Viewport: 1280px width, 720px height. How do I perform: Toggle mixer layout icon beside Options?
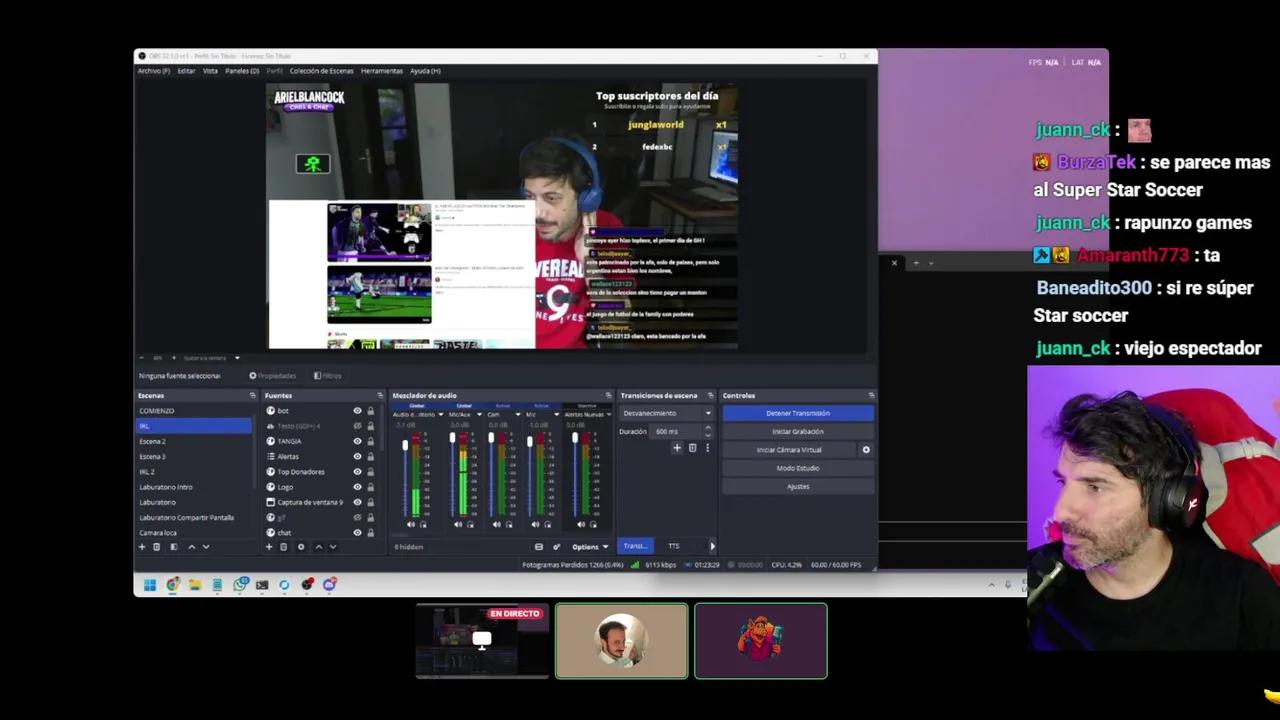(539, 547)
